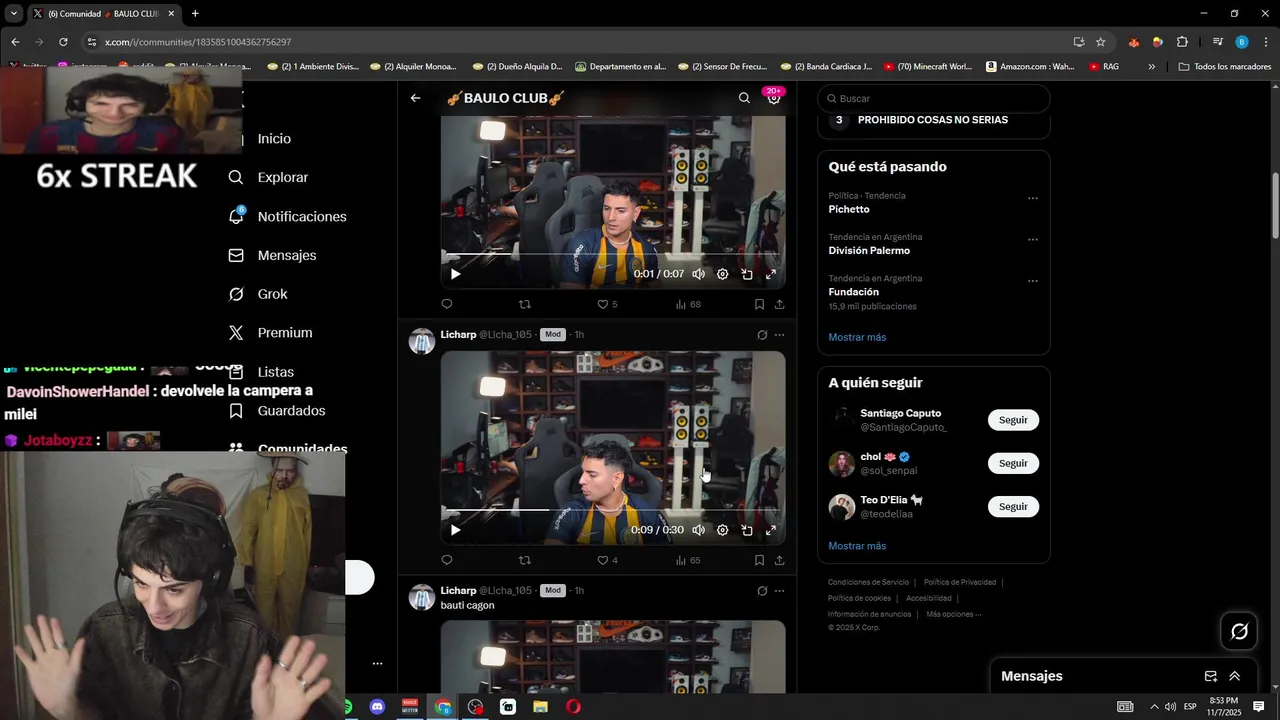Screen dimensions: 1280x720
Task: Open more options for Fundación trend
Action: (1033, 281)
